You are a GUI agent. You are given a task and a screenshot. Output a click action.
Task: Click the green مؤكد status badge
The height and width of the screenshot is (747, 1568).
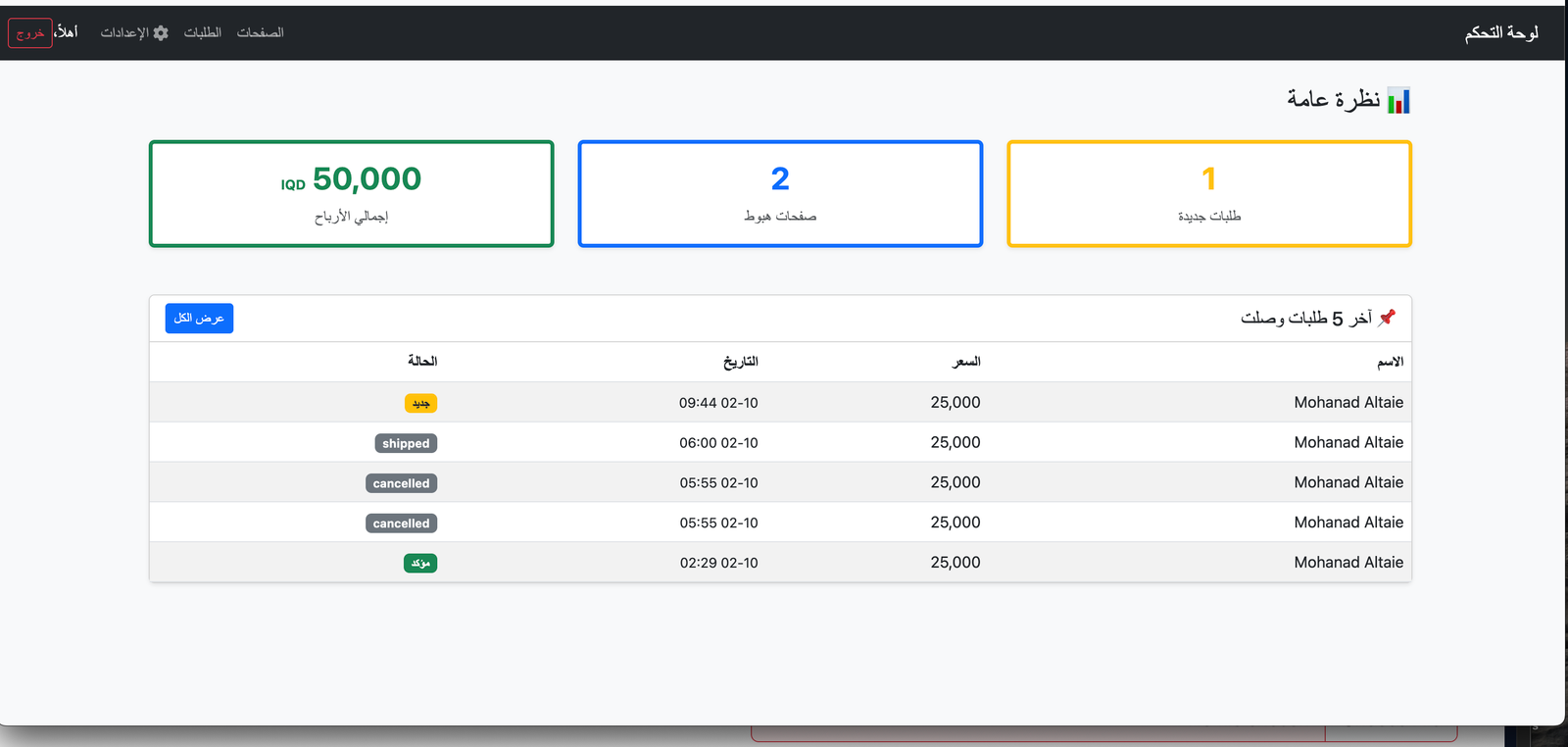pyautogui.click(x=420, y=564)
